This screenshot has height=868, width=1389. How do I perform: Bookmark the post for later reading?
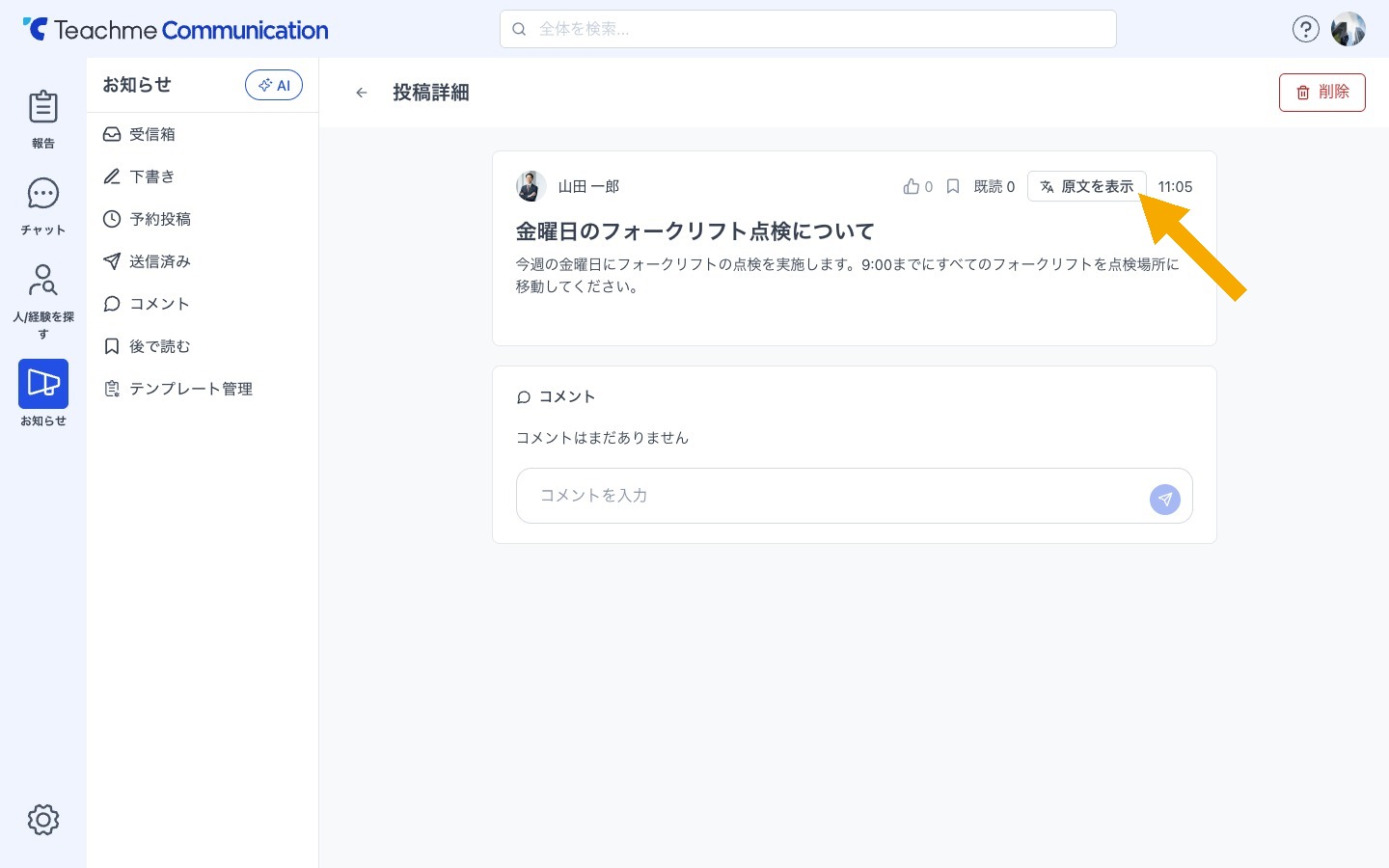click(953, 186)
